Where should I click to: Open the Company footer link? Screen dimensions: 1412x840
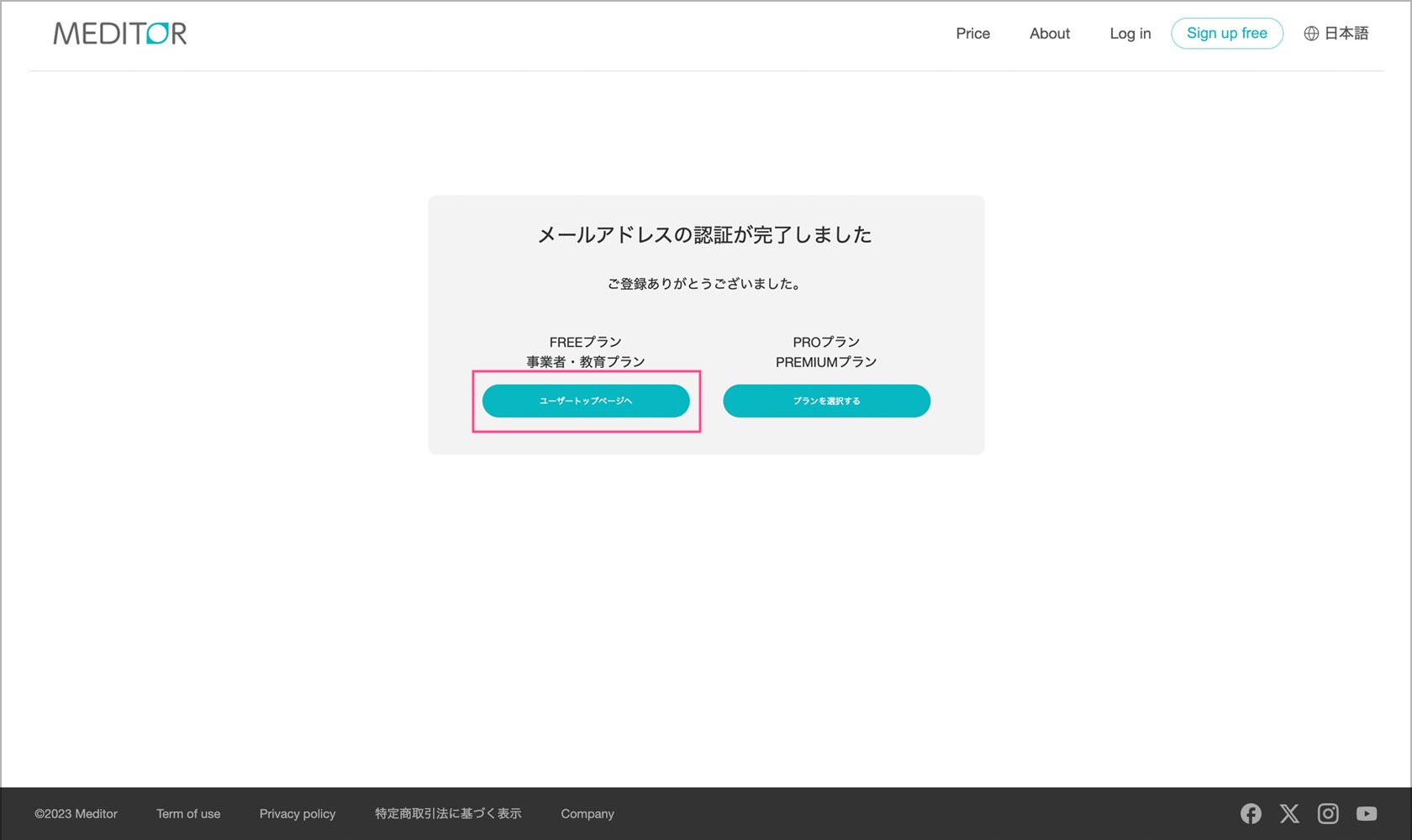[587, 814]
